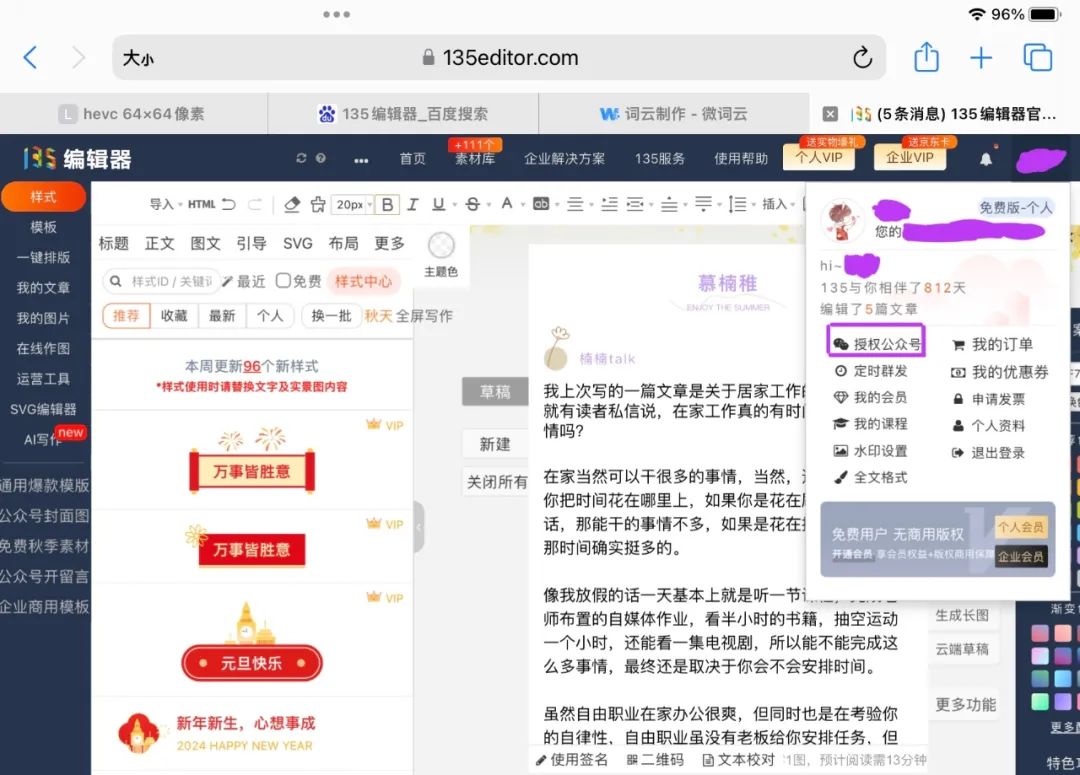Click the notification bell icon
Image resolution: width=1080 pixels, height=775 pixels.
pyautogui.click(x=986, y=159)
